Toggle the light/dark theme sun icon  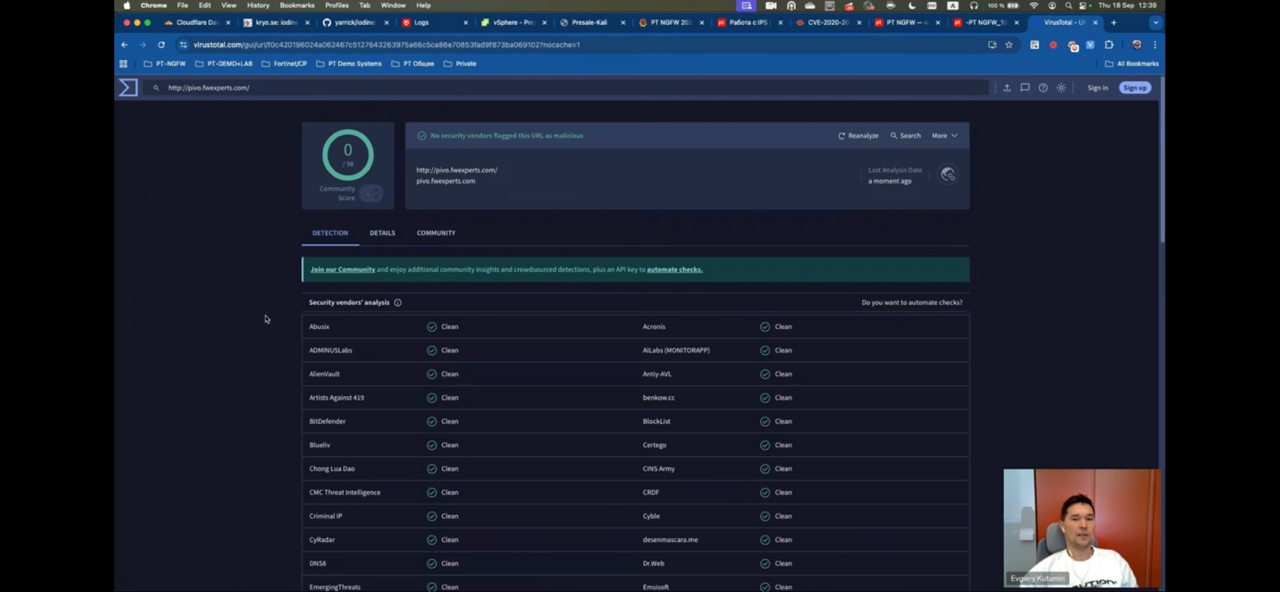tap(1061, 88)
